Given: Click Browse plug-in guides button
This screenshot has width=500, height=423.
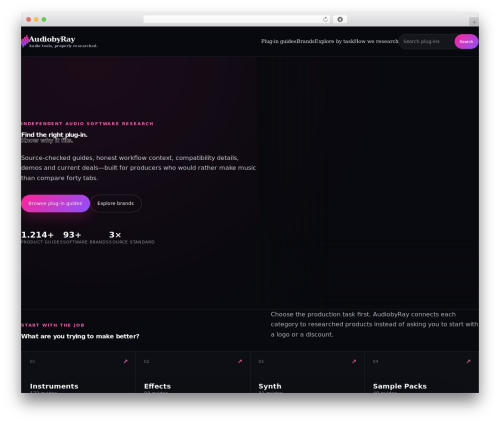Looking at the screenshot, I should (55, 203).
